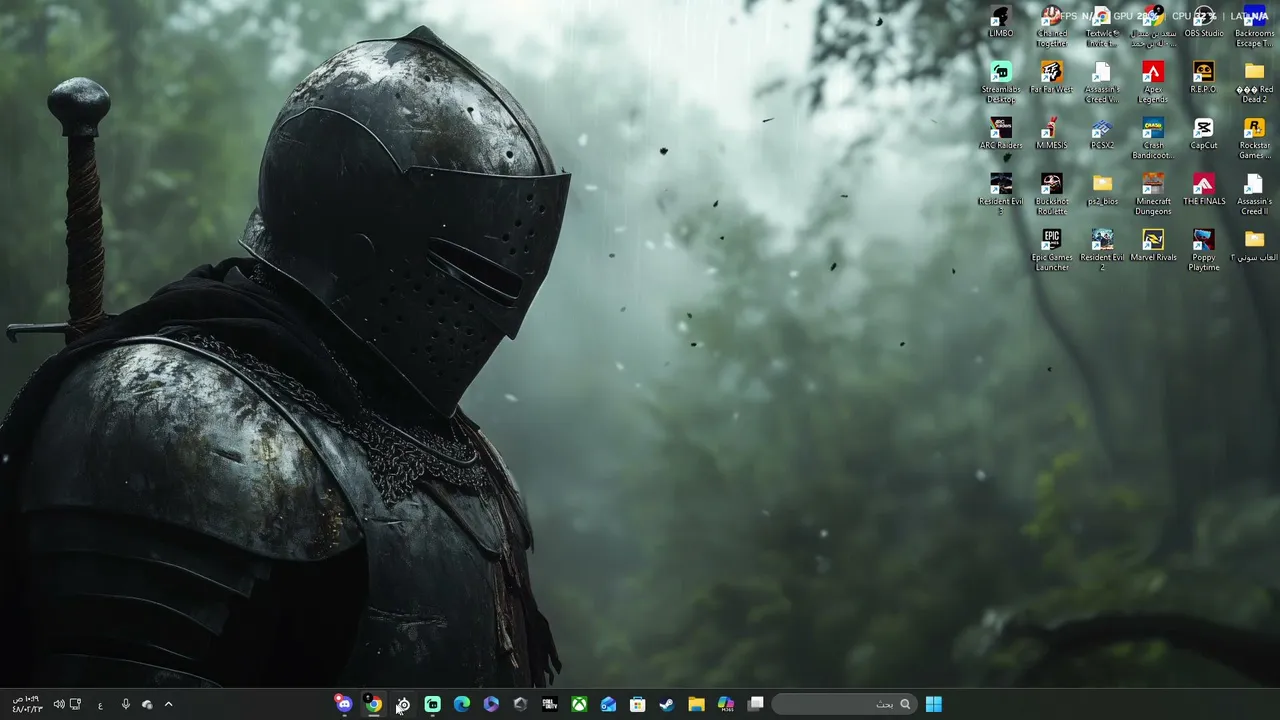1280x720 pixels.
Task: Click the Streamlabs Desktop shortcut on the desktop
Action: (1001, 83)
